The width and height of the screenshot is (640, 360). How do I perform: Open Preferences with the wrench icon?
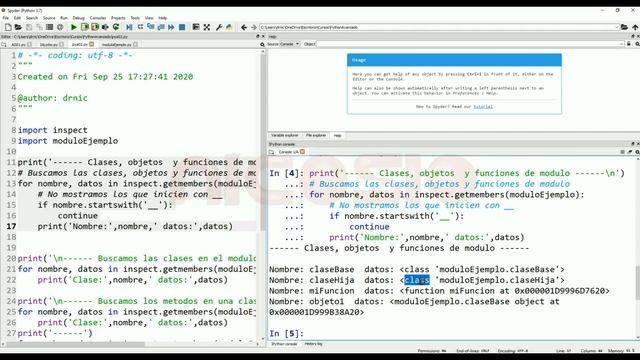click(x=219, y=27)
